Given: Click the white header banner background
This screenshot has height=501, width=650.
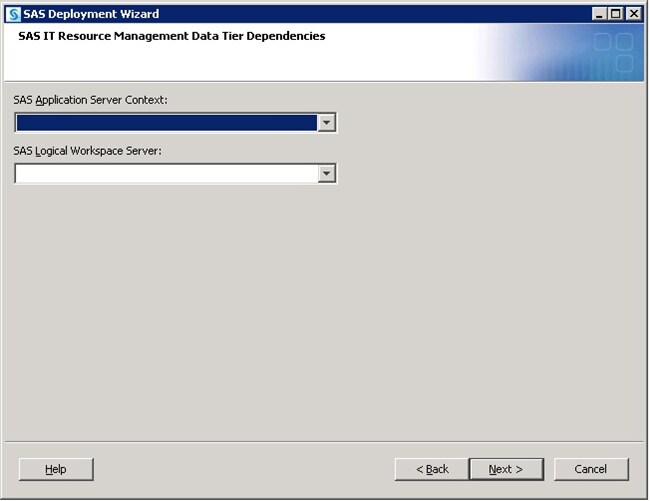Looking at the screenshot, I should coord(300,60).
